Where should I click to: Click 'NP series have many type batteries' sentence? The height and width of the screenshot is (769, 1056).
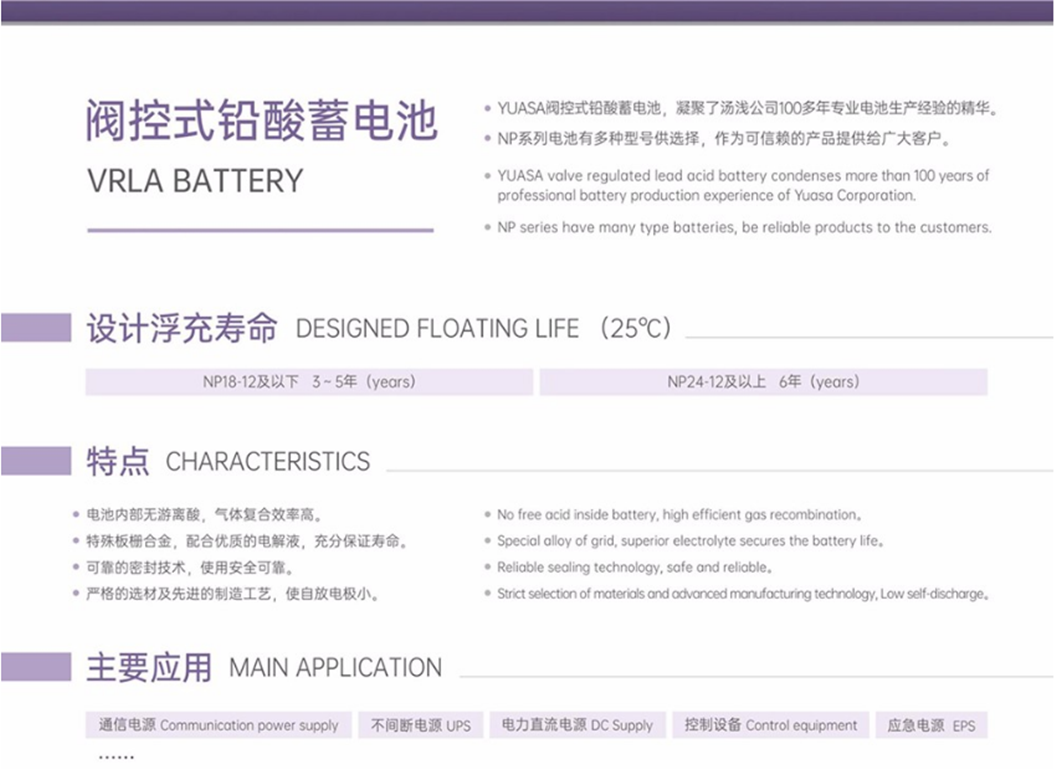(x=744, y=228)
